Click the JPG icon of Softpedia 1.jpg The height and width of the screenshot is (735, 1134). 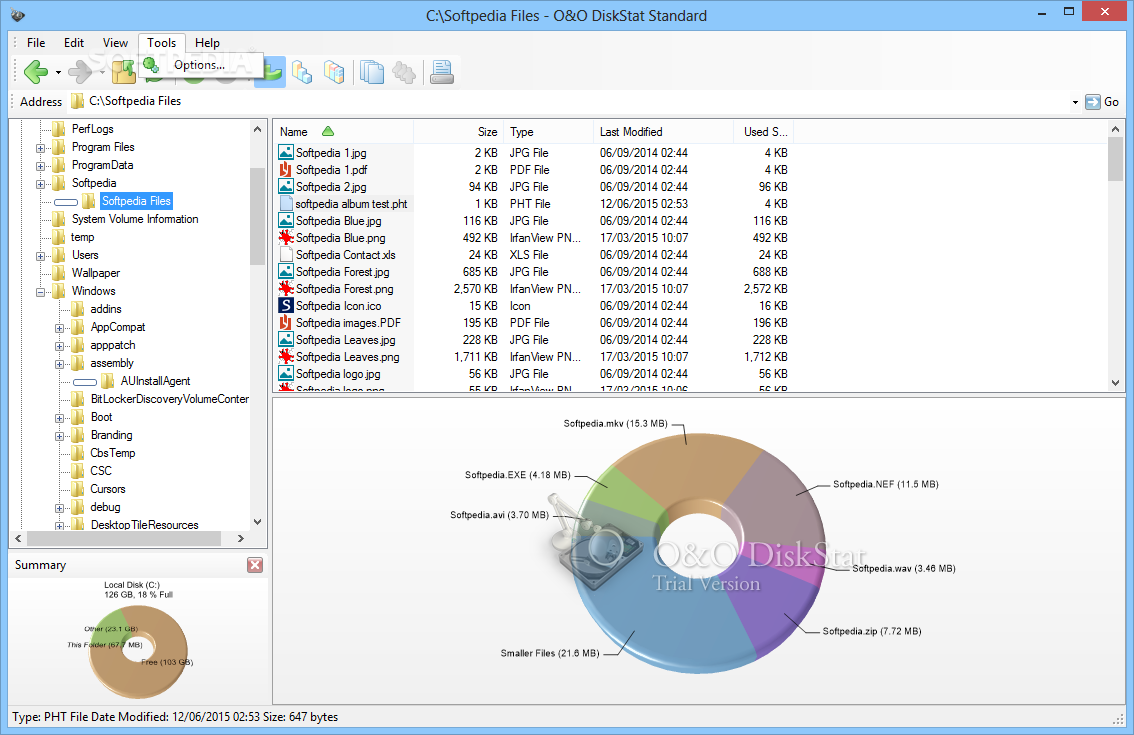(286, 153)
